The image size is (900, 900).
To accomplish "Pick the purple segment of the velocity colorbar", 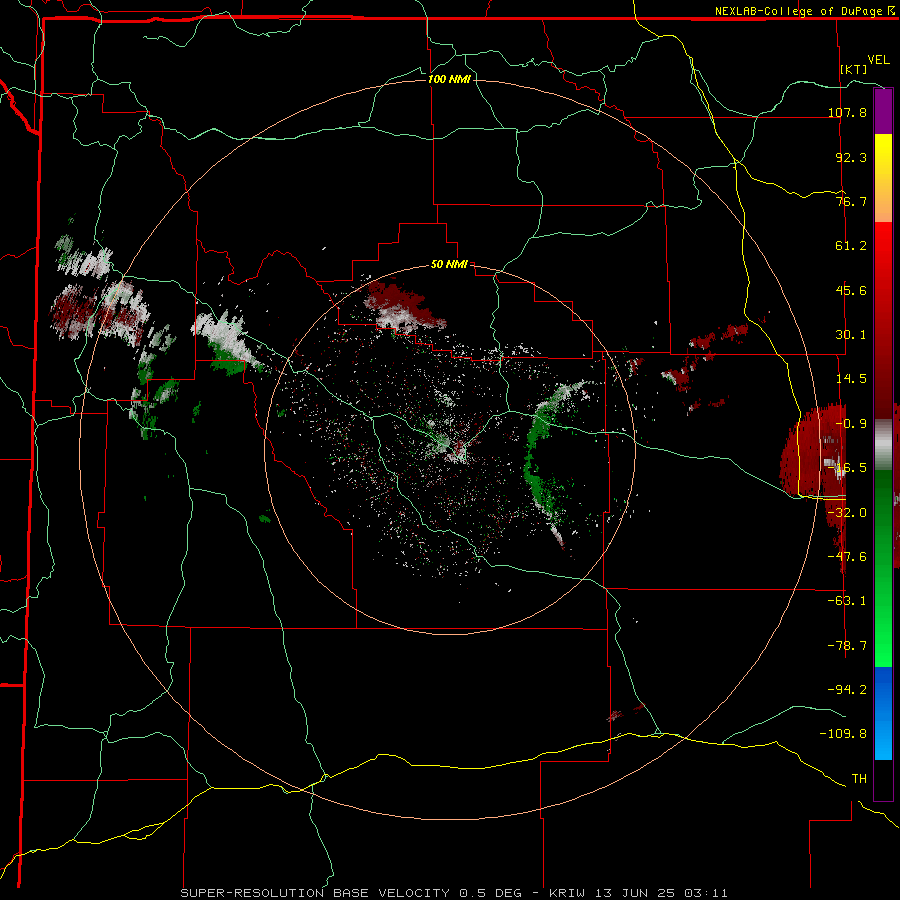I will tap(883, 112).
